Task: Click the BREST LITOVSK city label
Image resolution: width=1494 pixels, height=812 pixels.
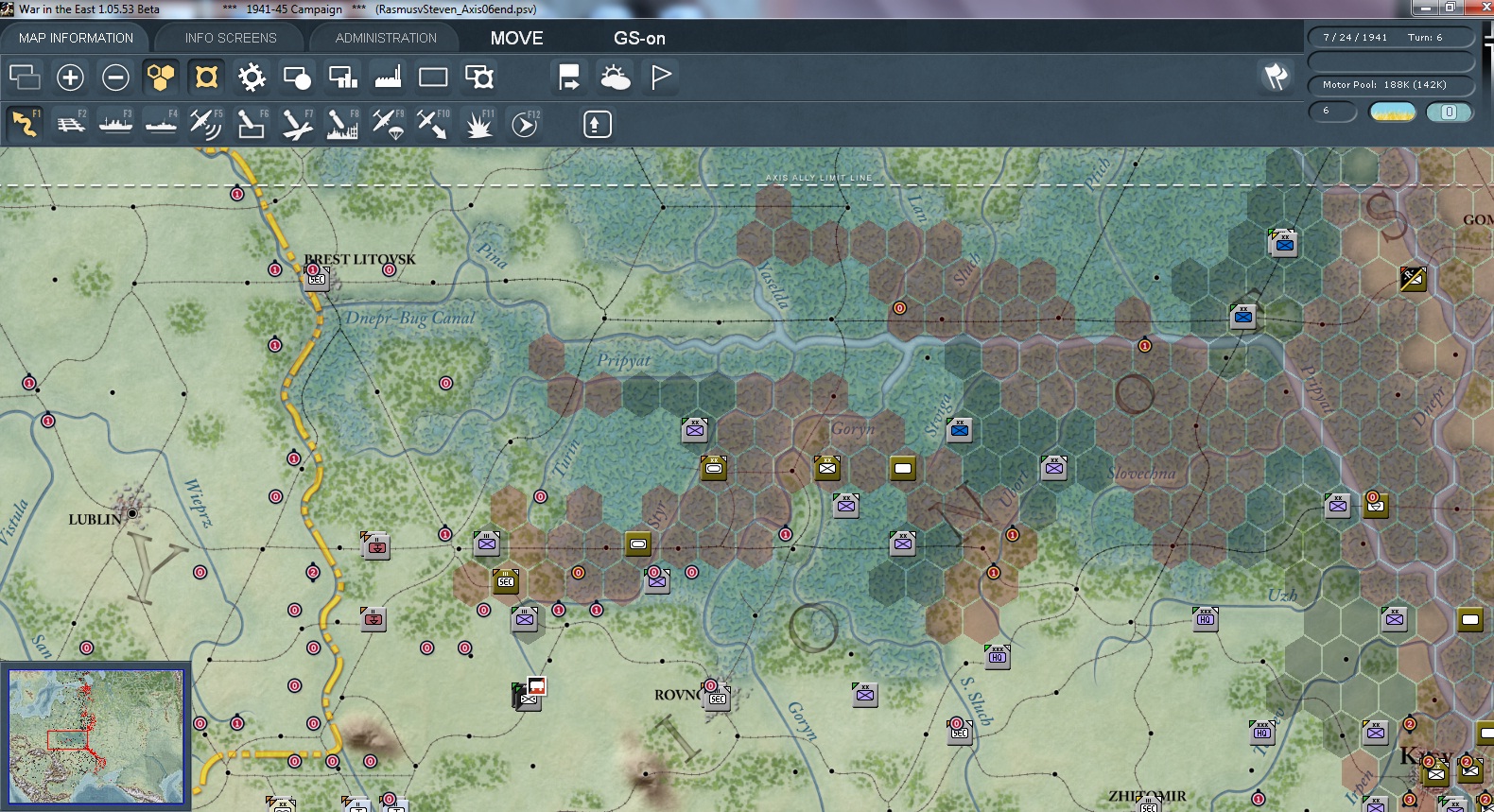Action: coord(360,259)
